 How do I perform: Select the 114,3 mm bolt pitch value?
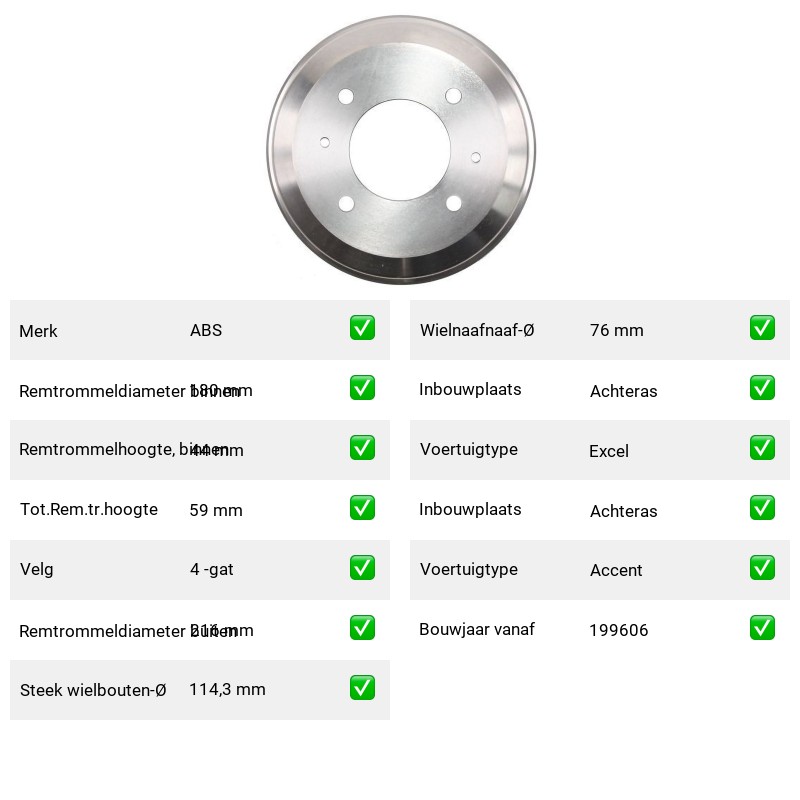[228, 689]
